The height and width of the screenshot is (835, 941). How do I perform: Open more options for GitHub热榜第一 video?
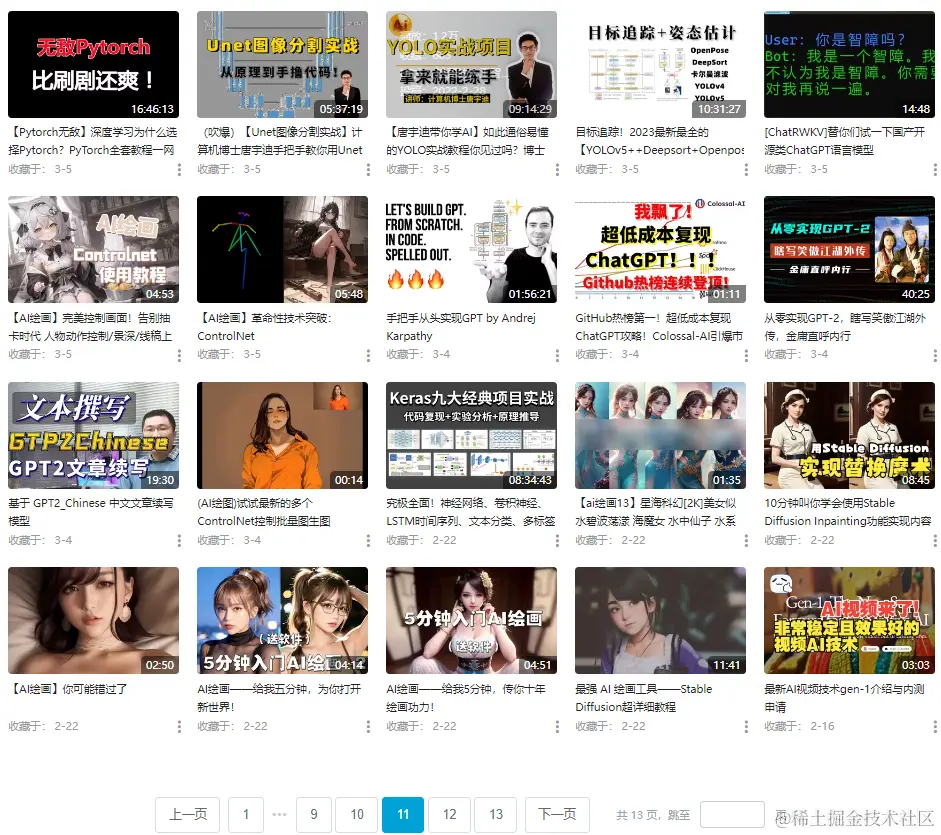[x=746, y=355]
